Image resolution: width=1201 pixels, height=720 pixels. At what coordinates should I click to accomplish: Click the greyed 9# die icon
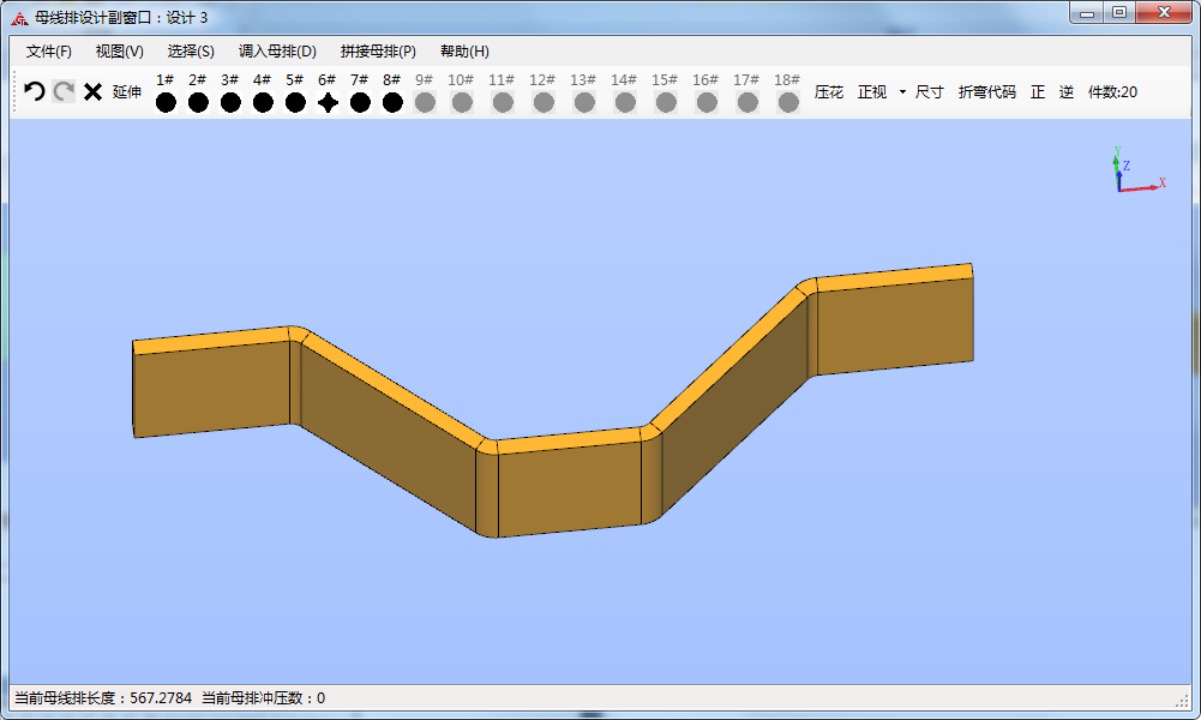click(x=425, y=102)
